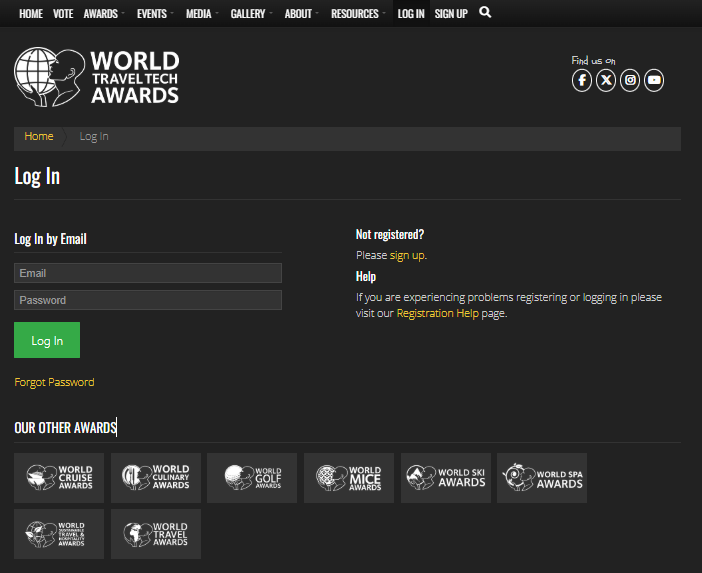
Task: Expand the About dropdown menu
Action: 302,14
